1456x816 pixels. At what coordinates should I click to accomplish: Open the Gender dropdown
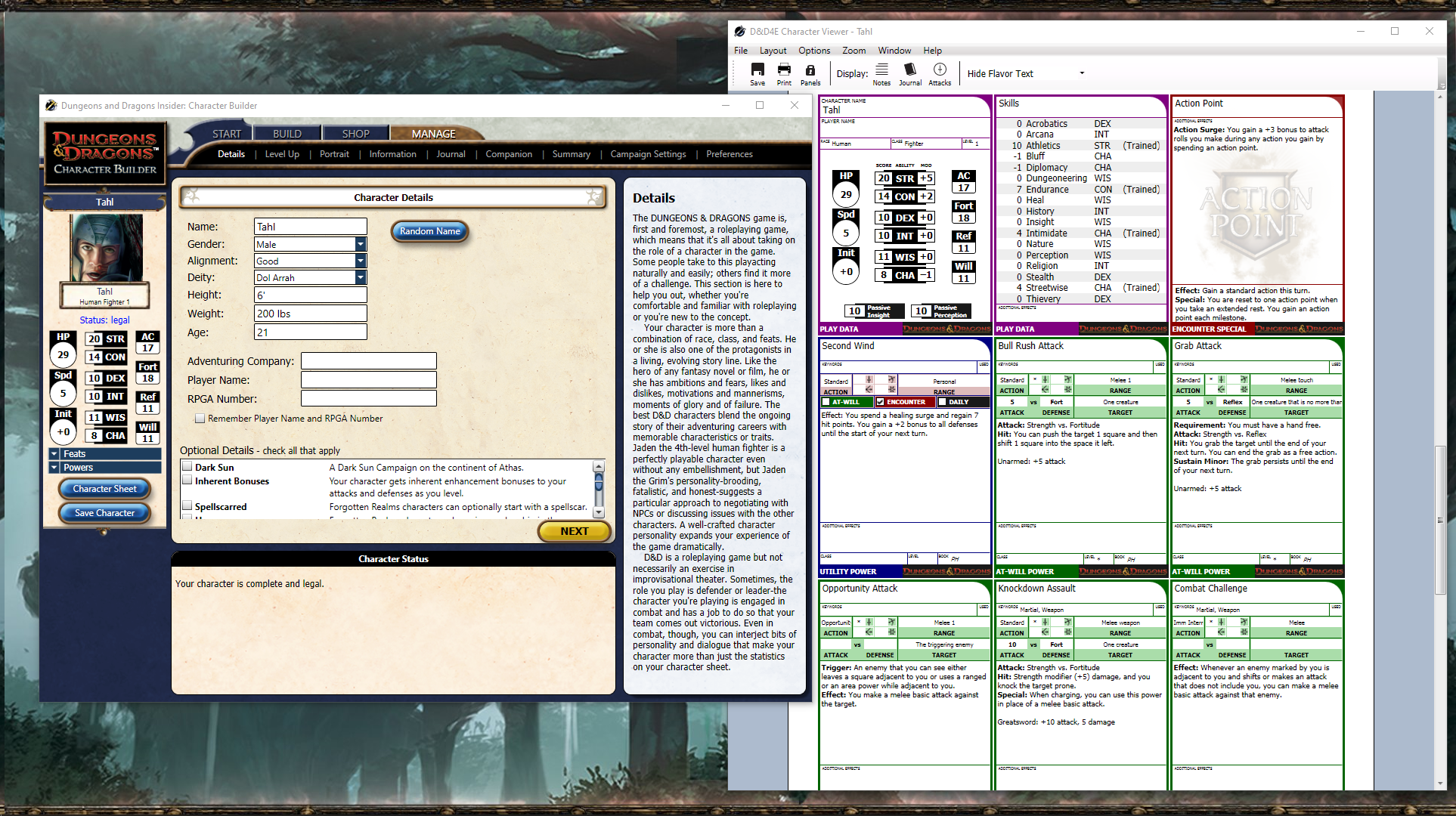(361, 244)
